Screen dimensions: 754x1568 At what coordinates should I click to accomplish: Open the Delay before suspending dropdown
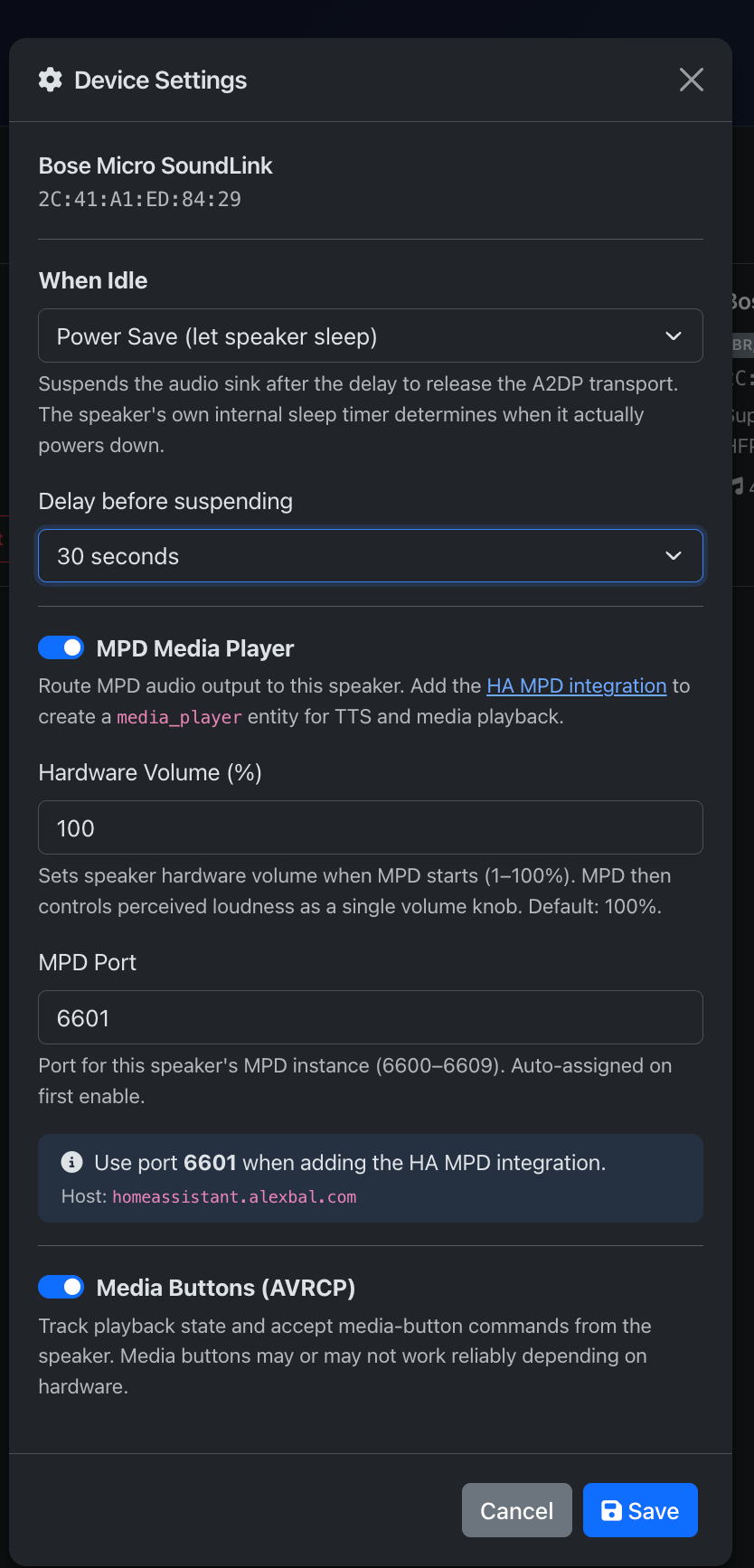(370, 556)
